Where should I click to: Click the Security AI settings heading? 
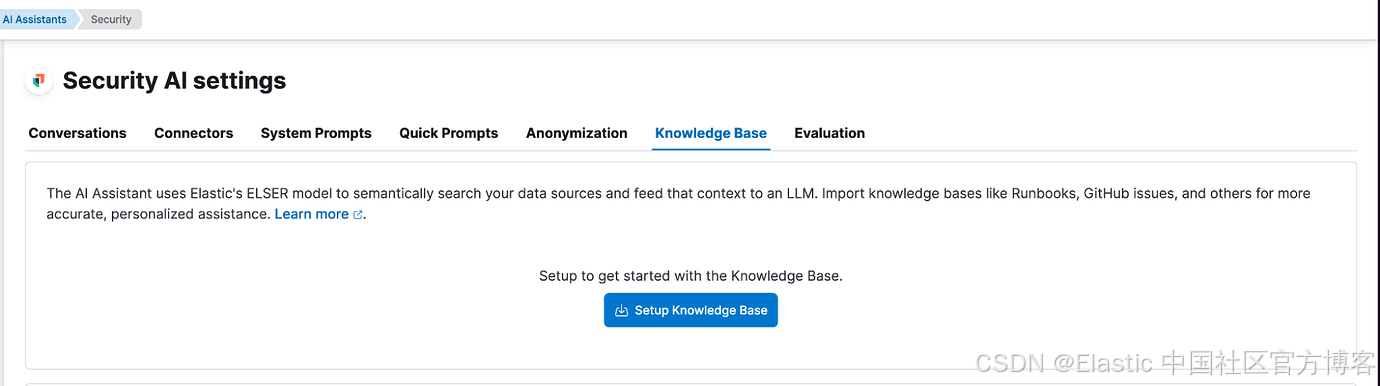coord(174,81)
